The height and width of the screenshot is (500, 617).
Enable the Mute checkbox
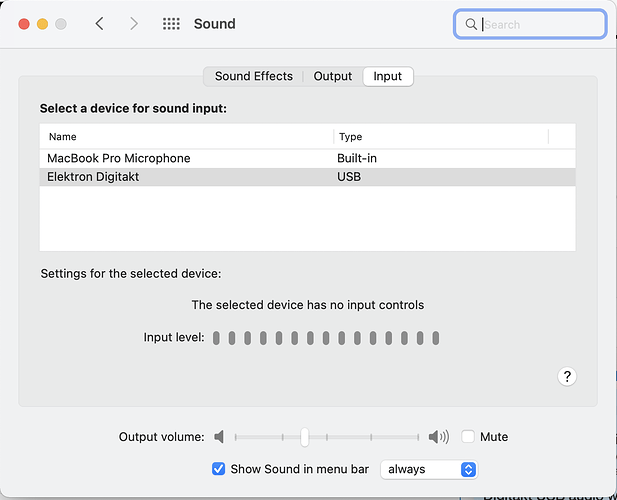[468, 437]
